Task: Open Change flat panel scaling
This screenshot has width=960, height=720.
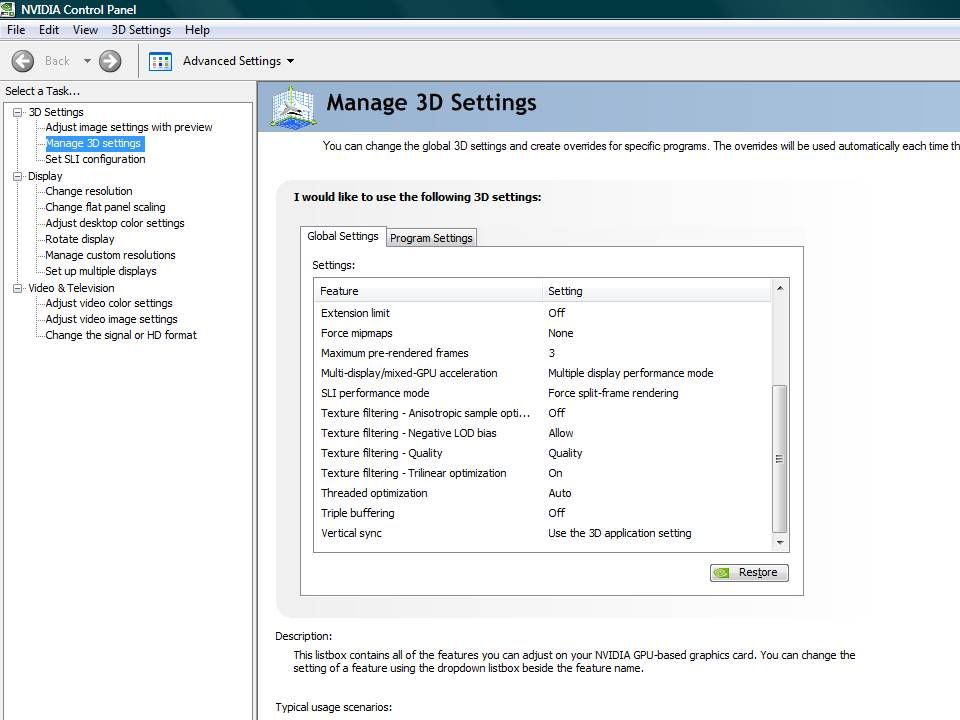Action: [105, 207]
